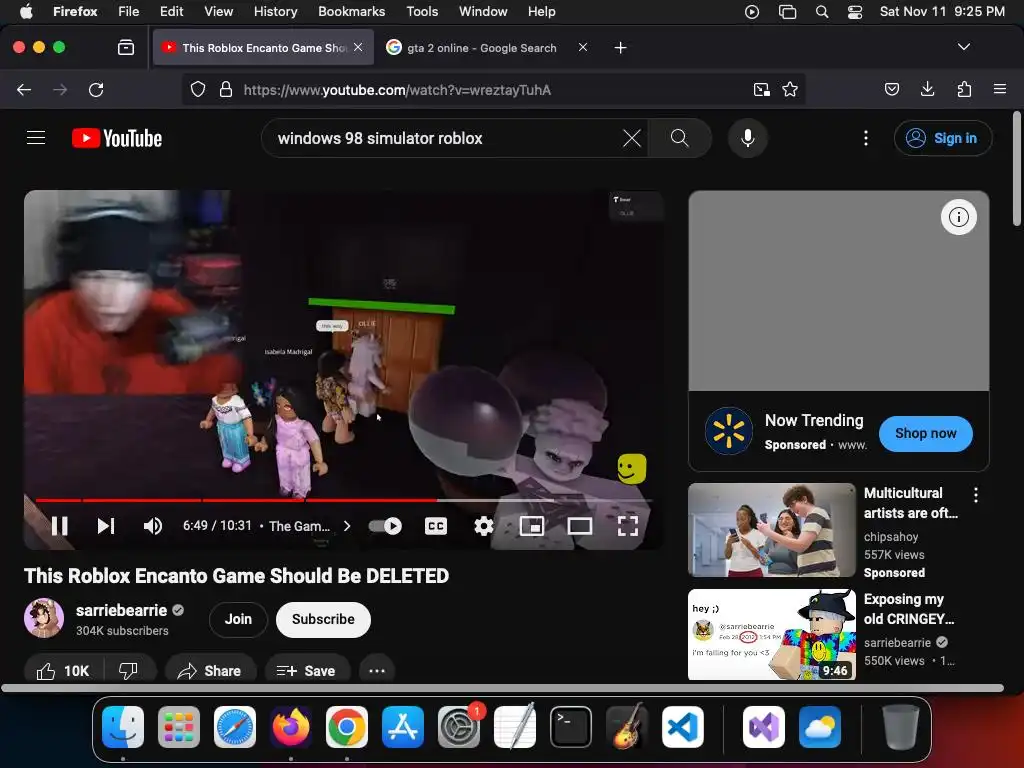Enable miniplayer mode icon
1024x768 pixels.
pos(532,526)
